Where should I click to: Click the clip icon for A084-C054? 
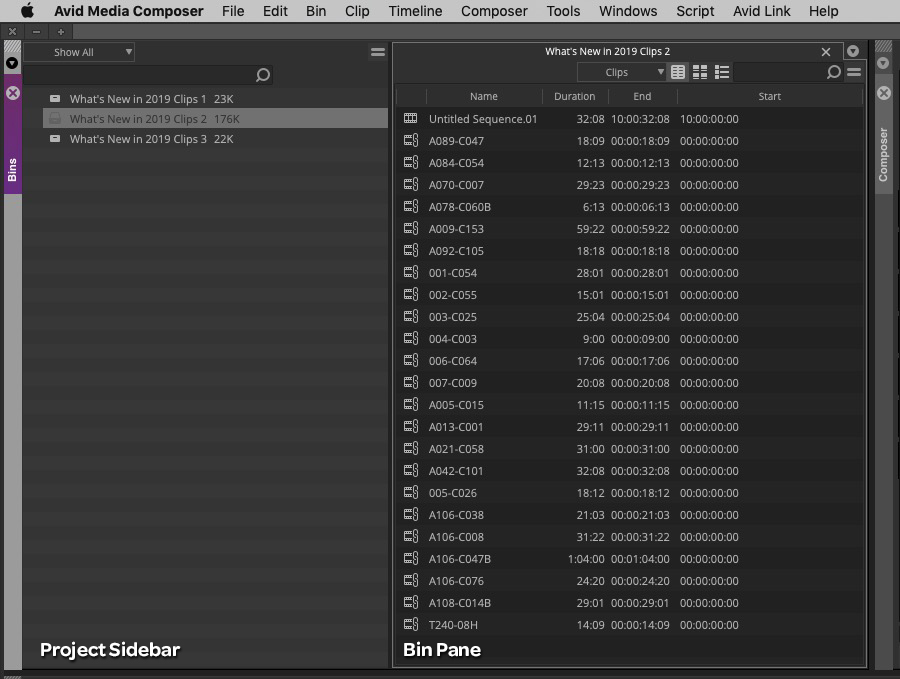[x=410, y=162]
